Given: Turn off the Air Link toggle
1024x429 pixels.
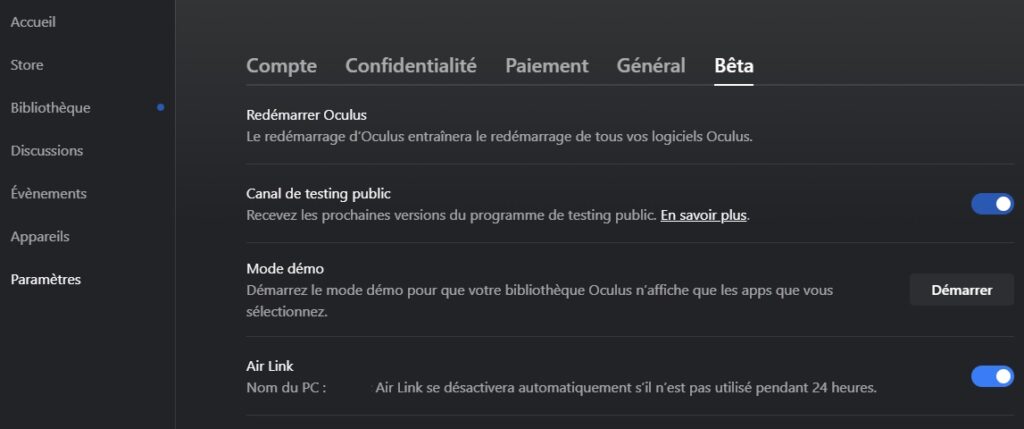Looking at the screenshot, I should (992, 376).
